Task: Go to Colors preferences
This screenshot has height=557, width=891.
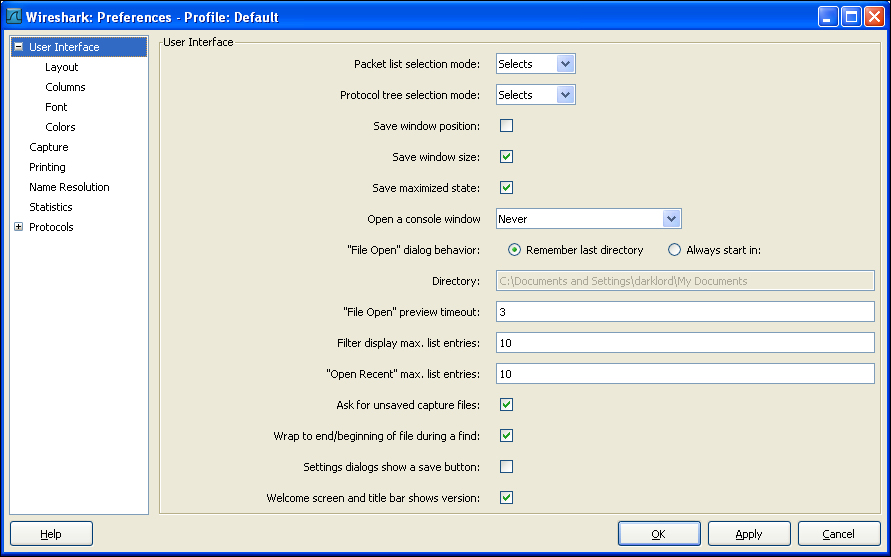Action: pos(60,127)
